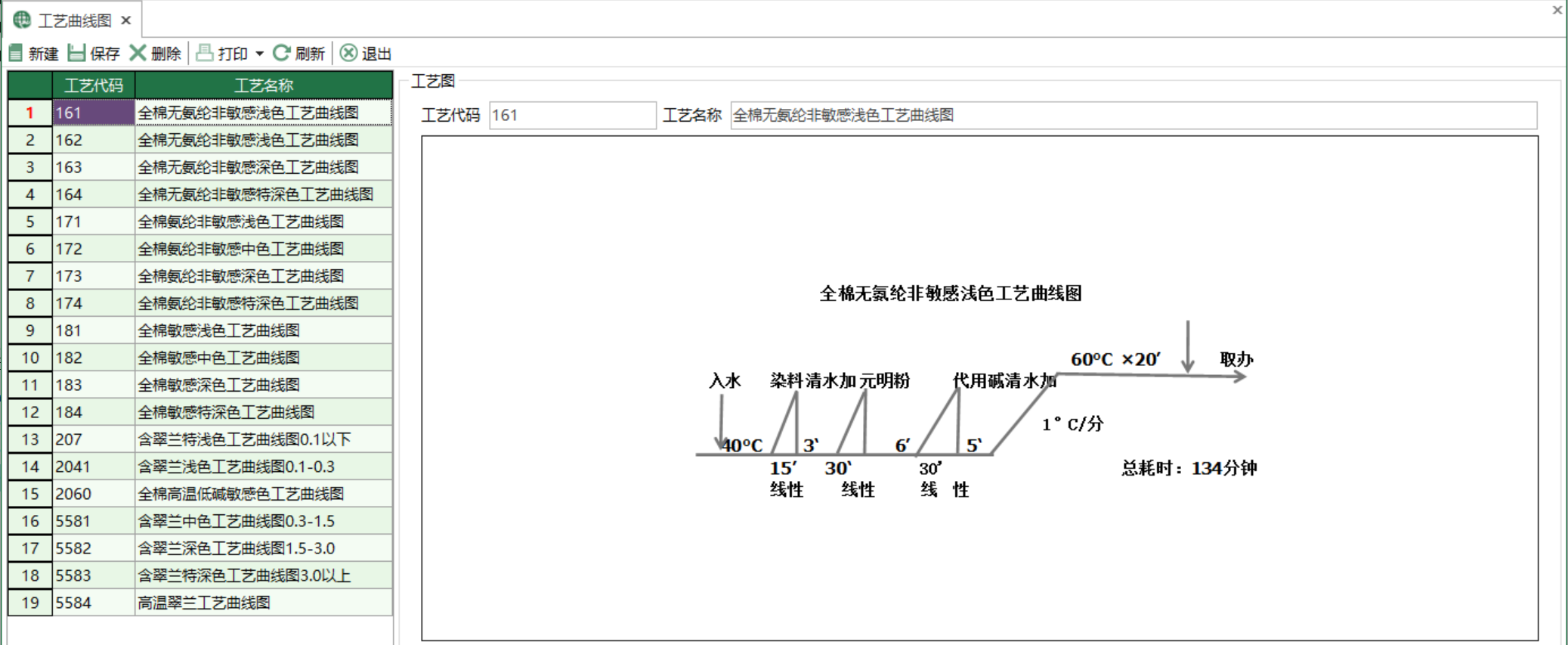Open the dropdown arrow next to 打印

tap(259, 54)
